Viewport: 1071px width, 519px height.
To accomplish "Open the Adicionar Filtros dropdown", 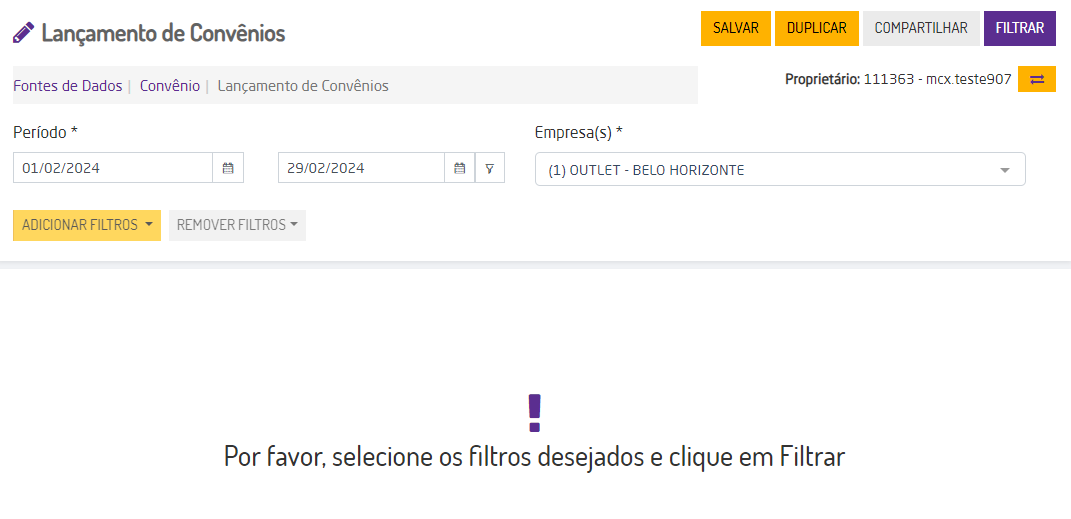I will coord(87,225).
